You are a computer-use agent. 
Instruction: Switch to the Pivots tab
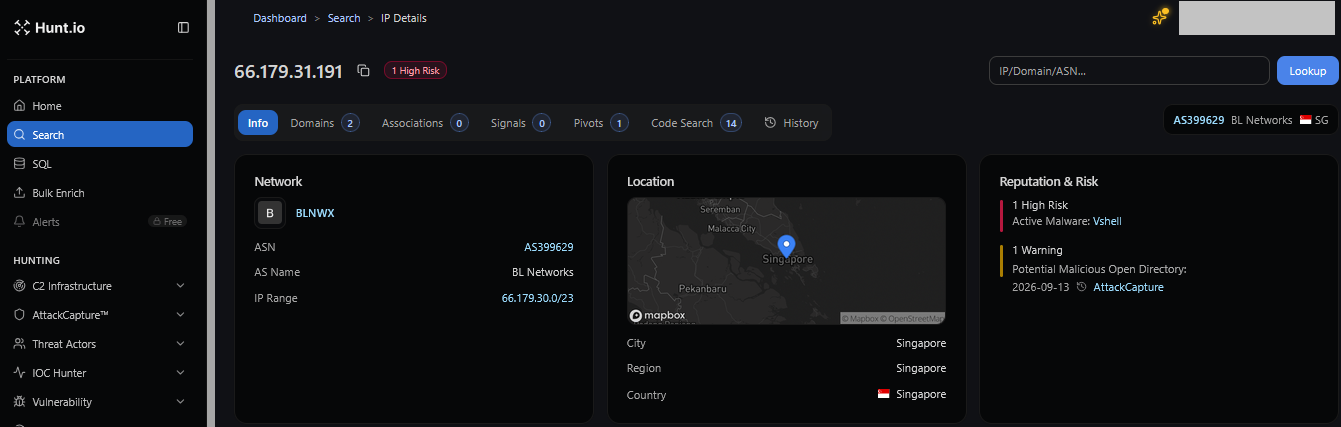600,123
